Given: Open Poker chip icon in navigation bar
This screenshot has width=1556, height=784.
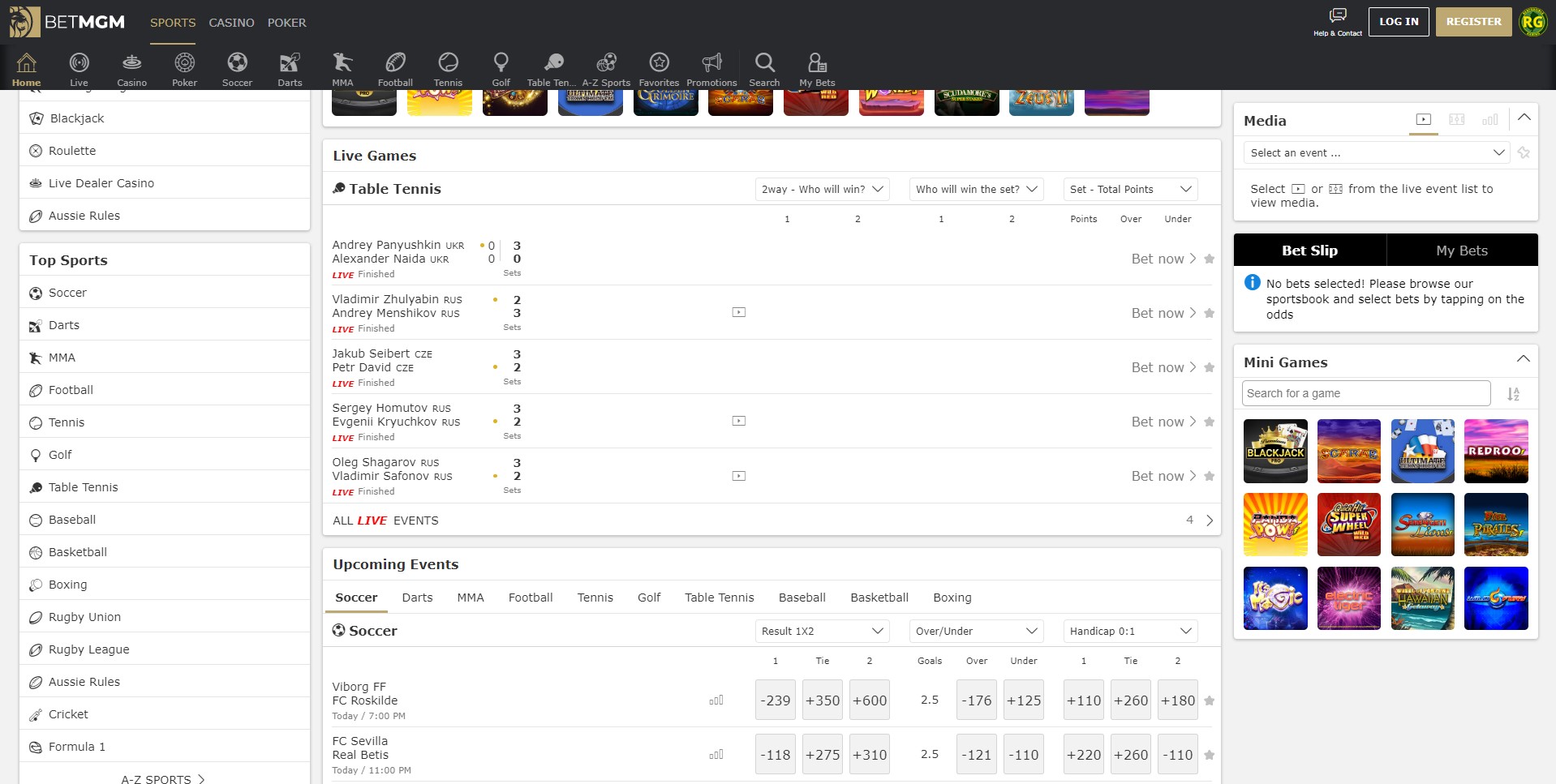Looking at the screenshot, I should click(x=184, y=68).
